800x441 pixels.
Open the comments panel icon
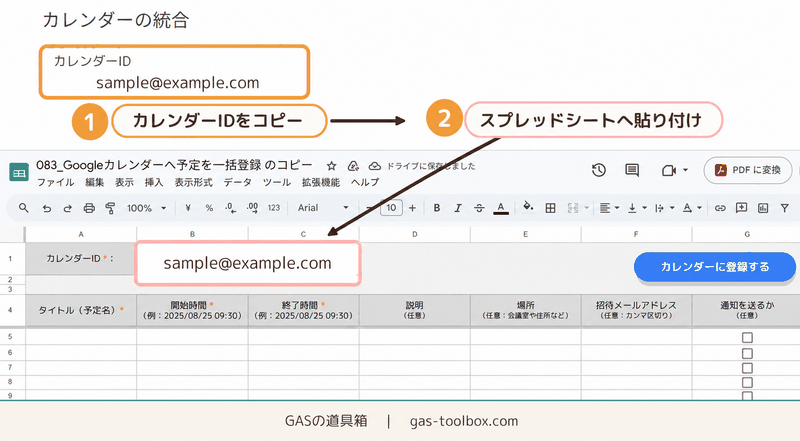tap(632, 170)
